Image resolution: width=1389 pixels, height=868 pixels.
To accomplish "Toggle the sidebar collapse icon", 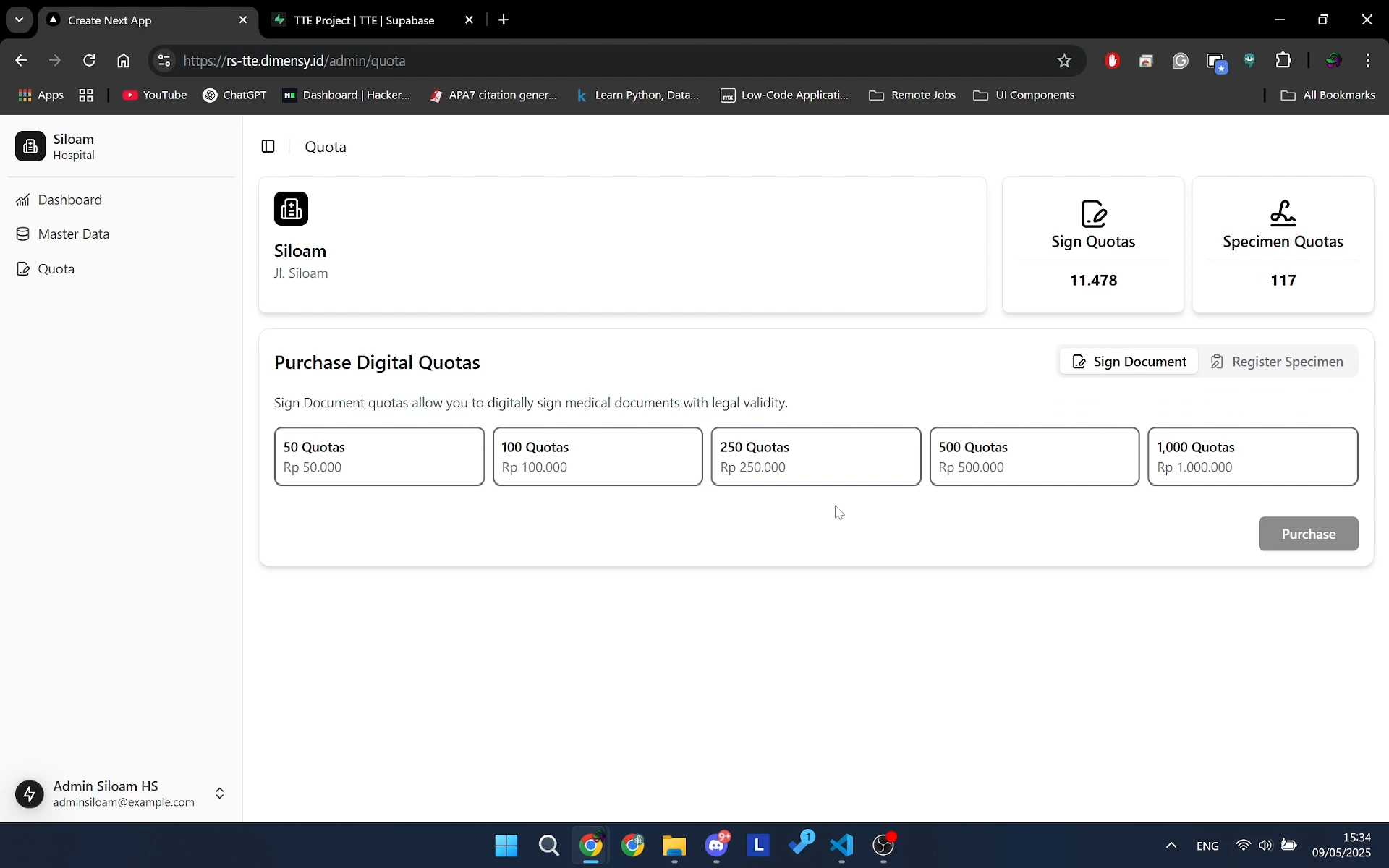I will 268,147.
